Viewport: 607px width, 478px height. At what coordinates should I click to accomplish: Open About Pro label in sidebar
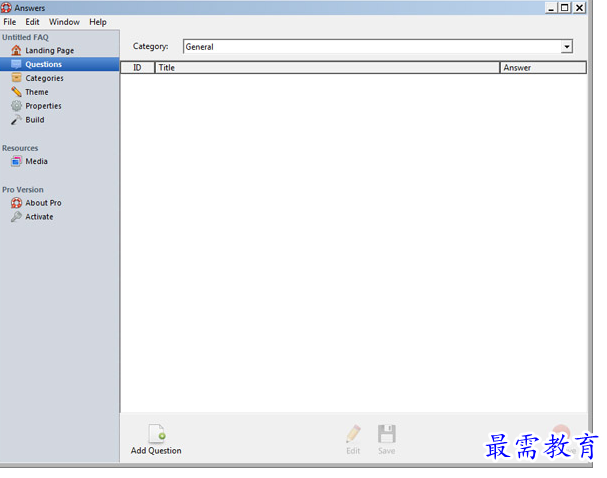43,203
